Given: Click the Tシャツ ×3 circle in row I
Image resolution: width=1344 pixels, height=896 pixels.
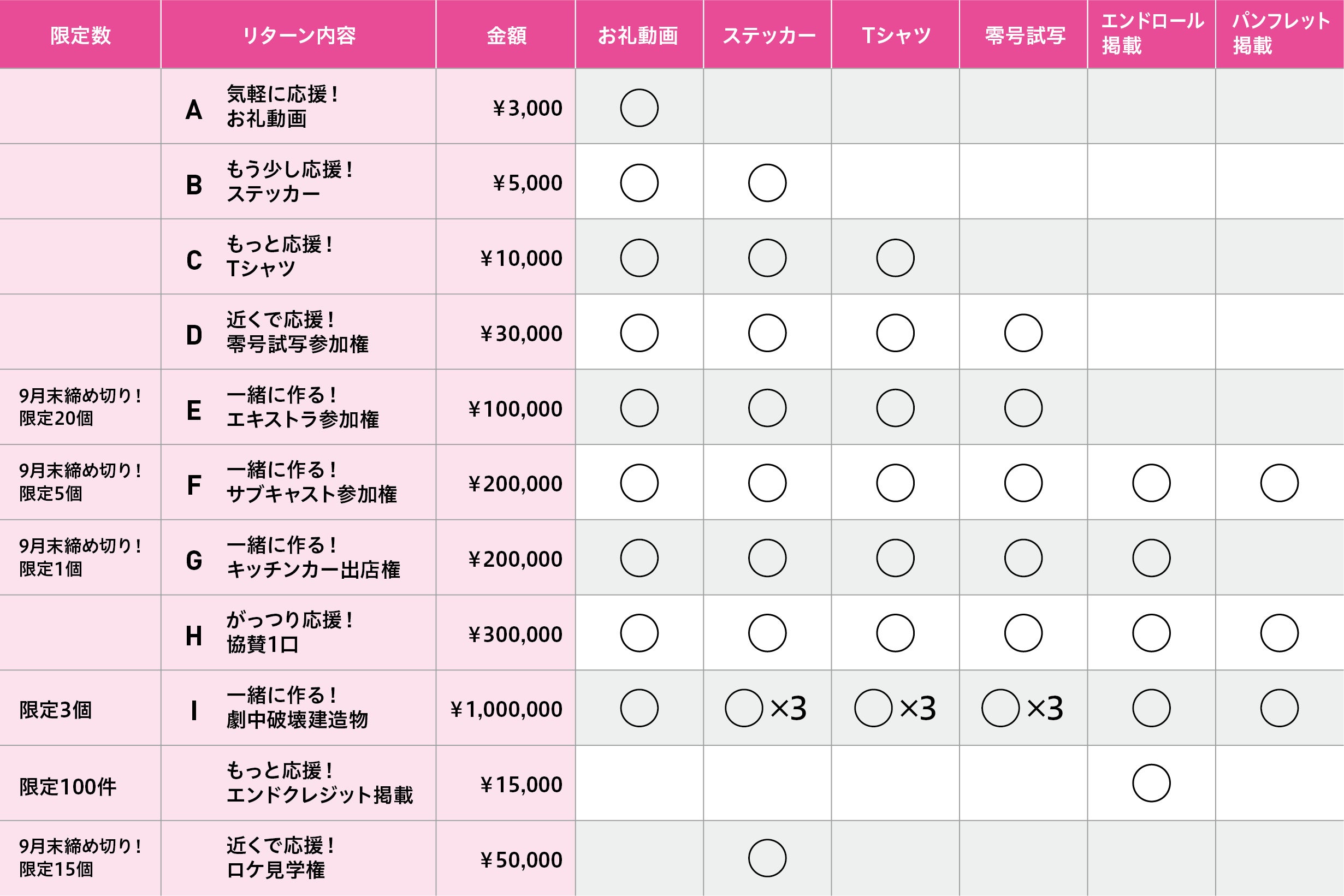Looking at the screenshot, I should coord(873,708).
